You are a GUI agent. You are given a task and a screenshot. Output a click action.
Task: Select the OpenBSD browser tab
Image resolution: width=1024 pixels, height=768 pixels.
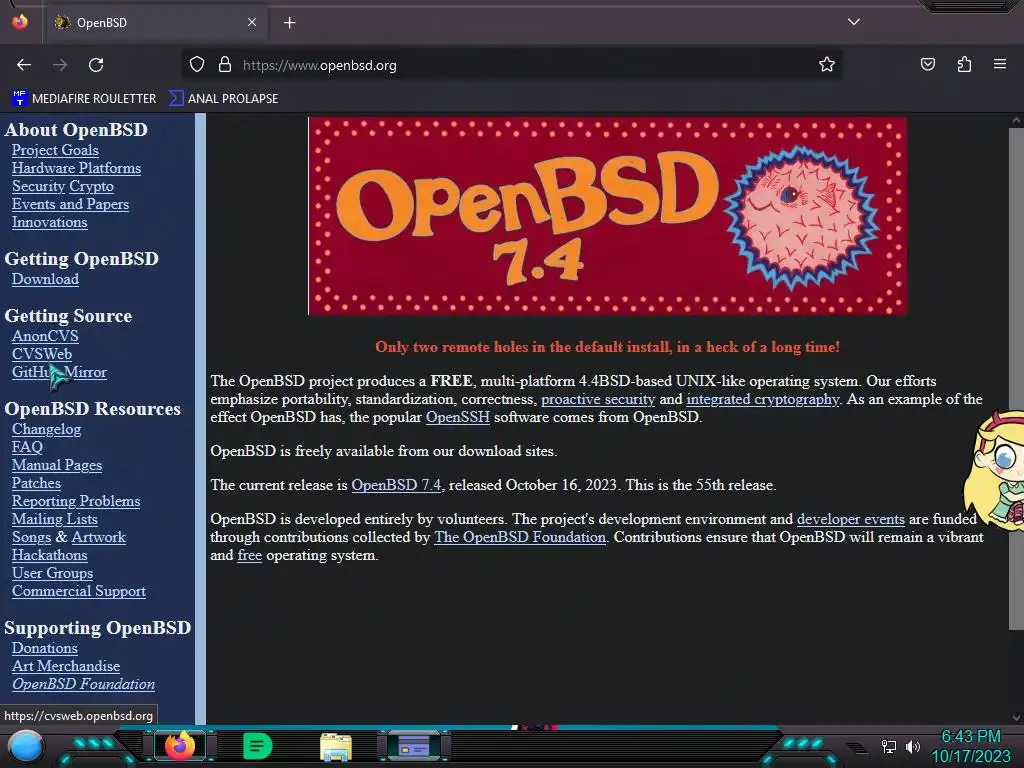[155, 23]
